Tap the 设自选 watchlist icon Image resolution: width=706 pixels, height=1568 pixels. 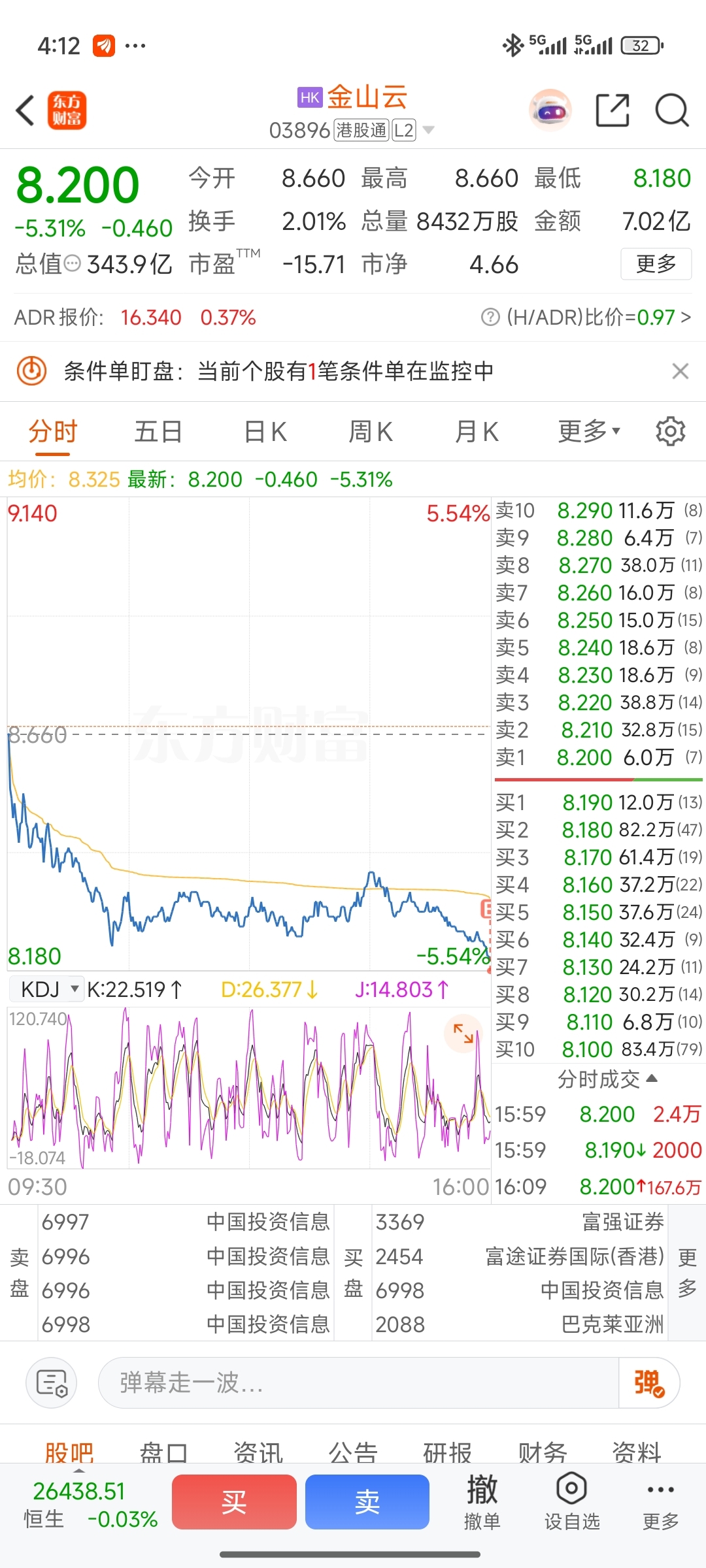pyautogui.click(x=572, y=1503)
